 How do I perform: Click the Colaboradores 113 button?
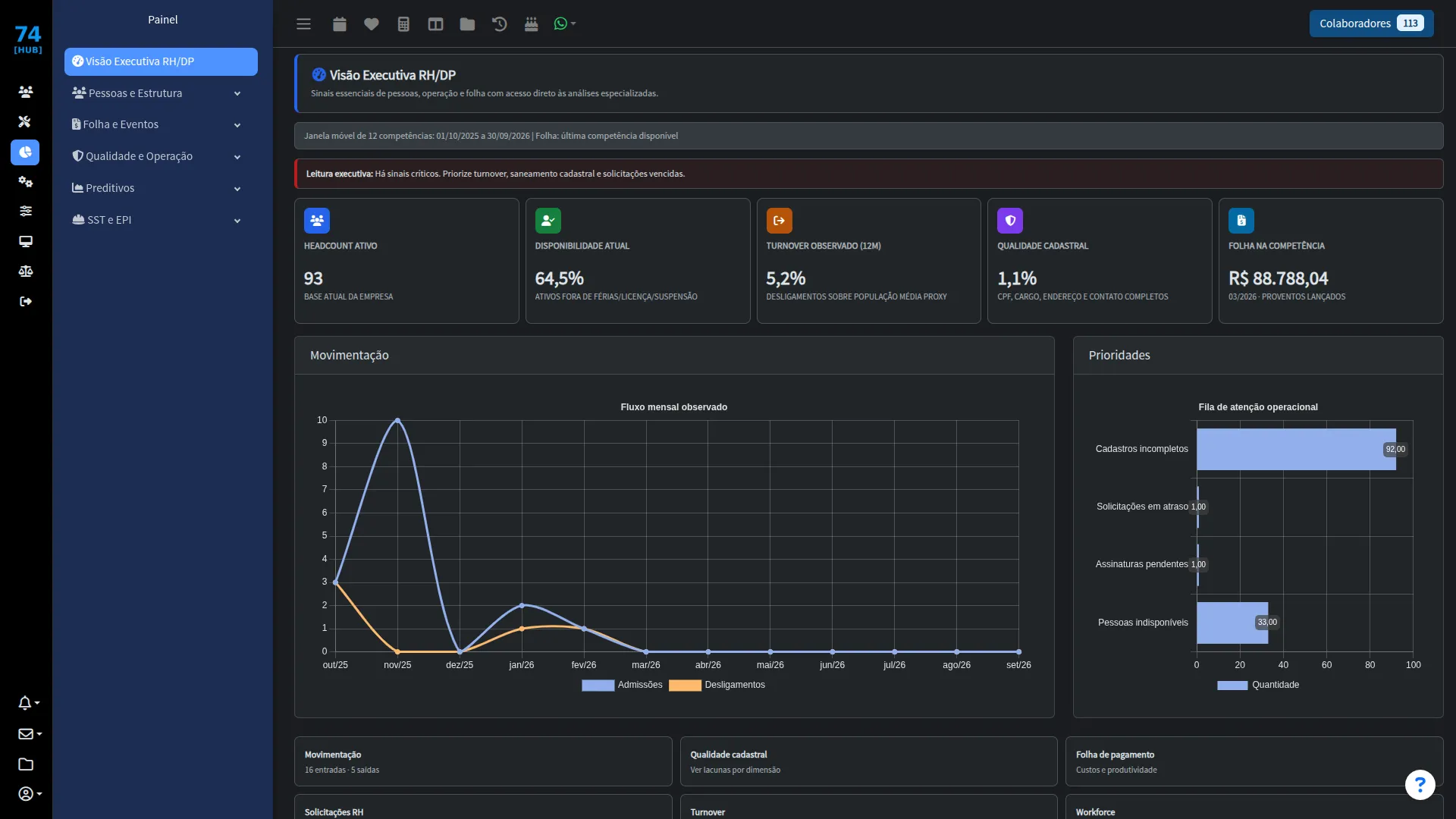pos(1371,24)
